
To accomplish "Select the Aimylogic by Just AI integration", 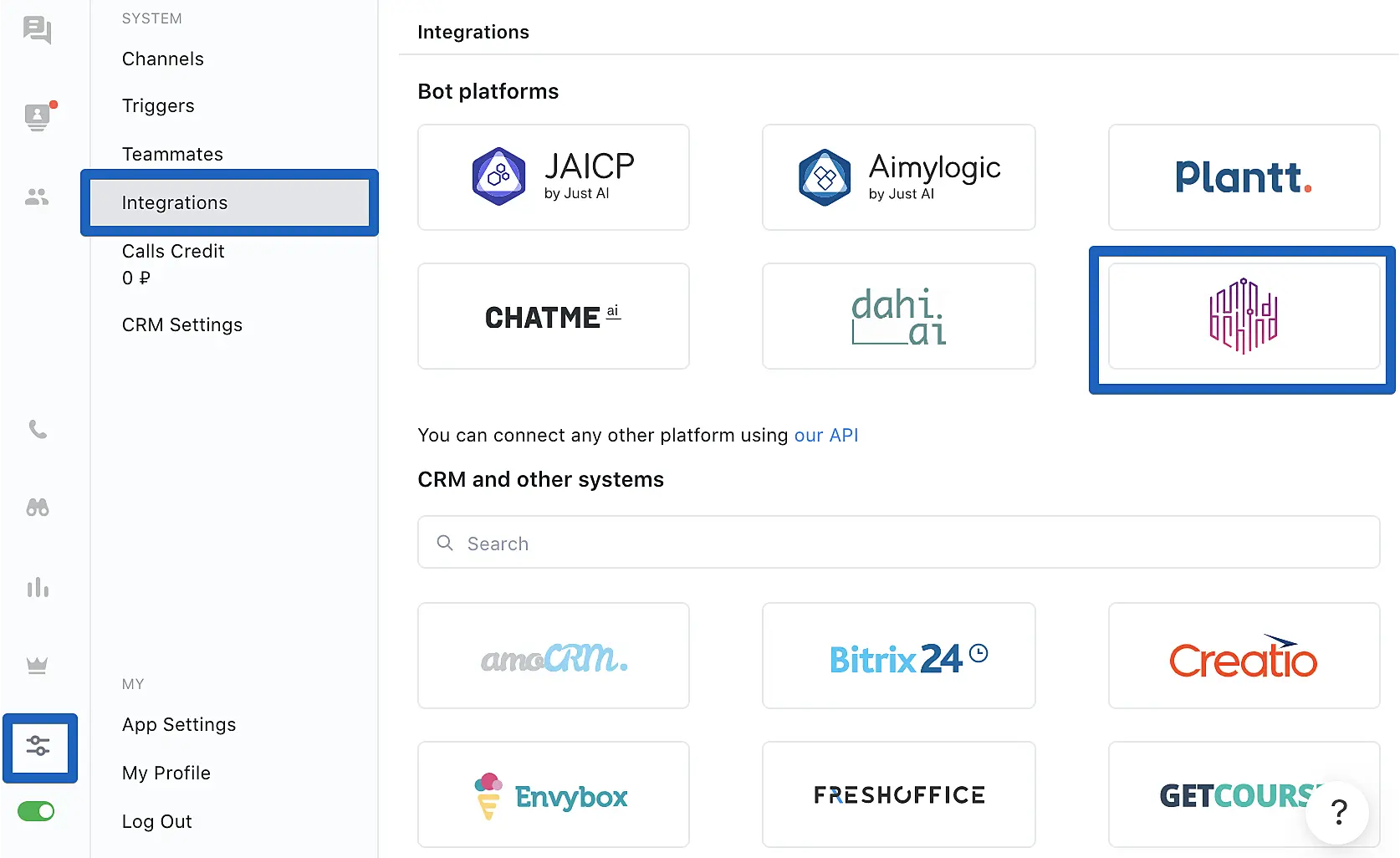I will coord(899,177).
